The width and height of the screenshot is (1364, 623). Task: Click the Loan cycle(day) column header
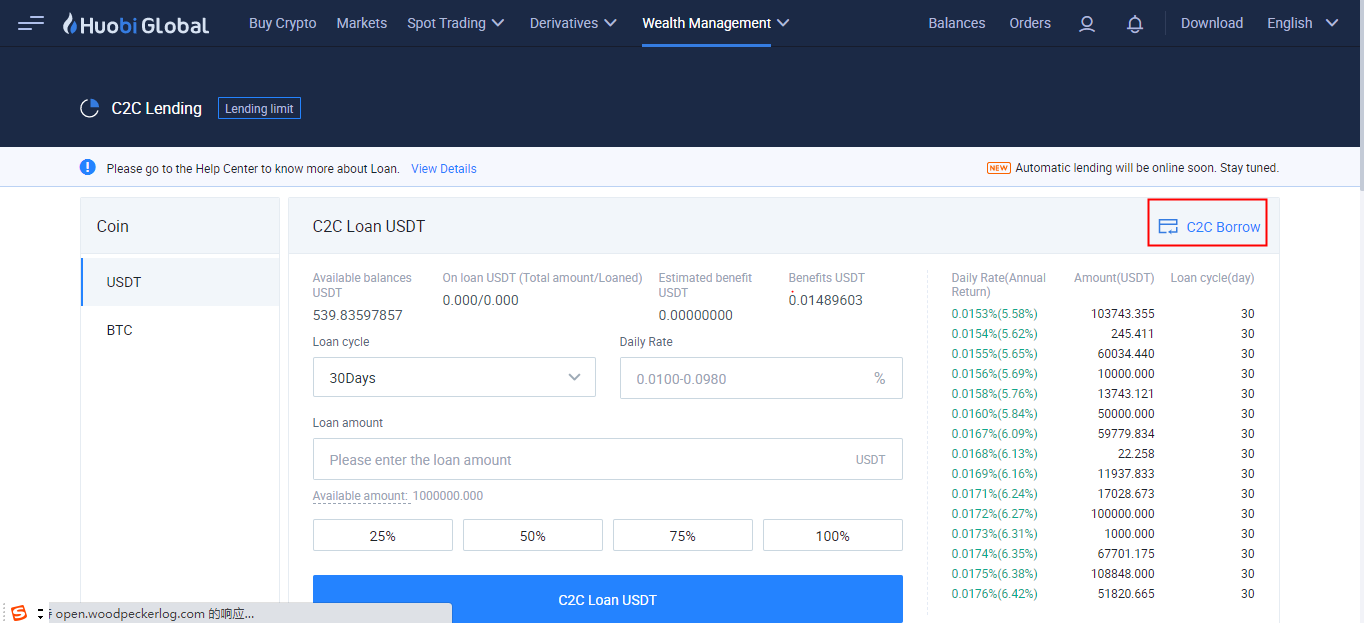coord(1212,278)
